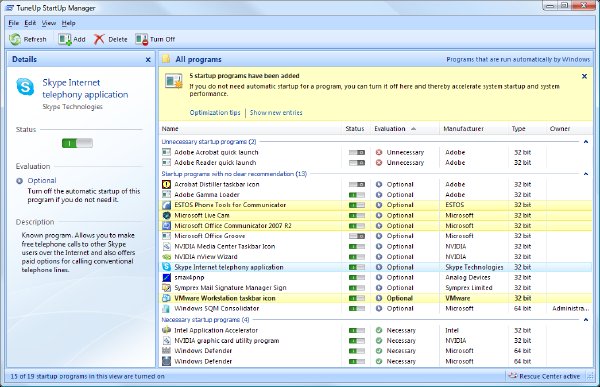Sort list by Name column header
600x387 pixels.
249,129
